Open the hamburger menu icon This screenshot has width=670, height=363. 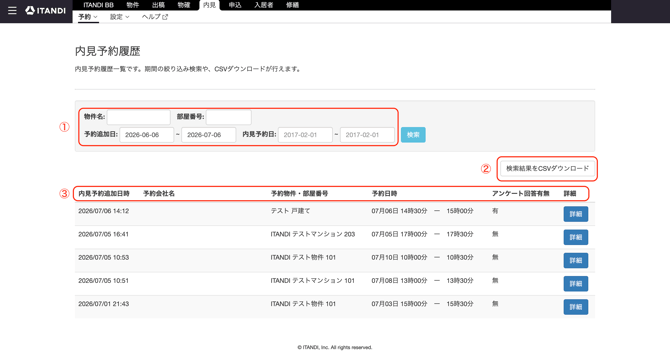click(12, 10)
